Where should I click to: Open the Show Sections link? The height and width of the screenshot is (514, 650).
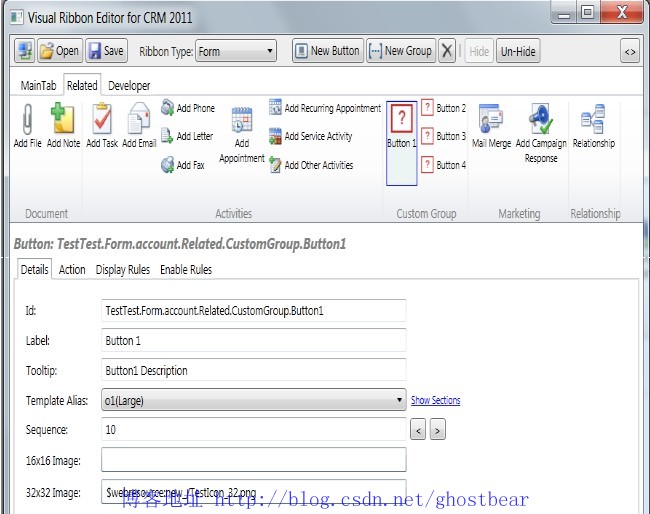[435, 400]
